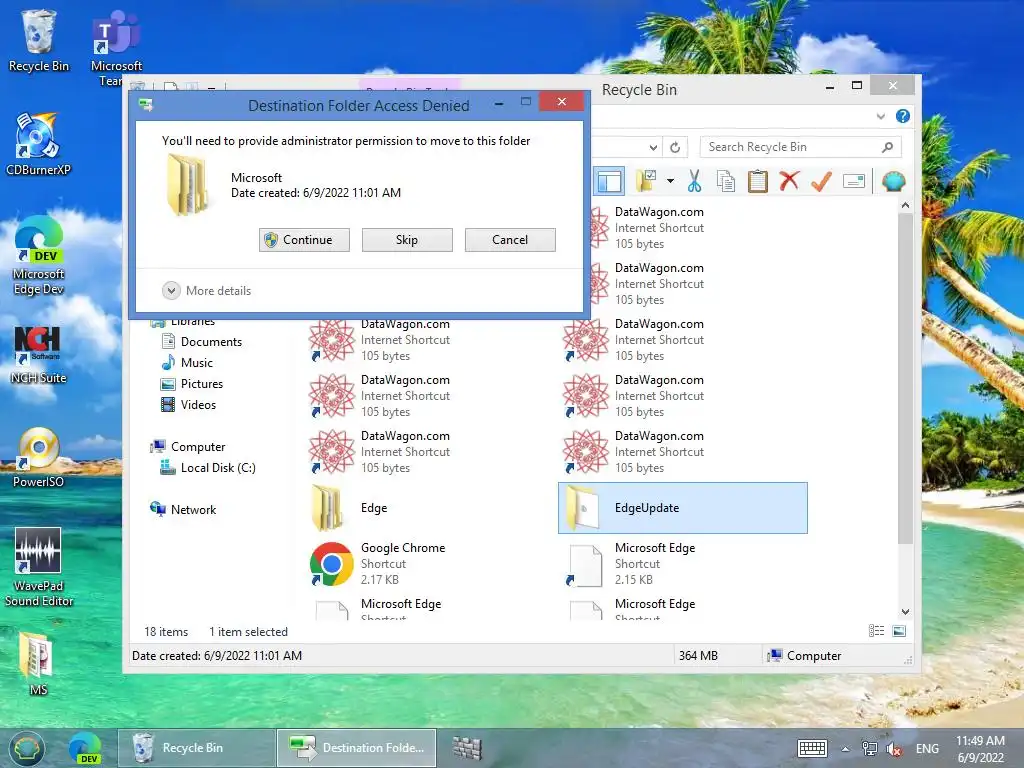Switch to Recycle Bin taskbar button
The width and height of the screenshot is (1024, 768).
pos(196,748)
